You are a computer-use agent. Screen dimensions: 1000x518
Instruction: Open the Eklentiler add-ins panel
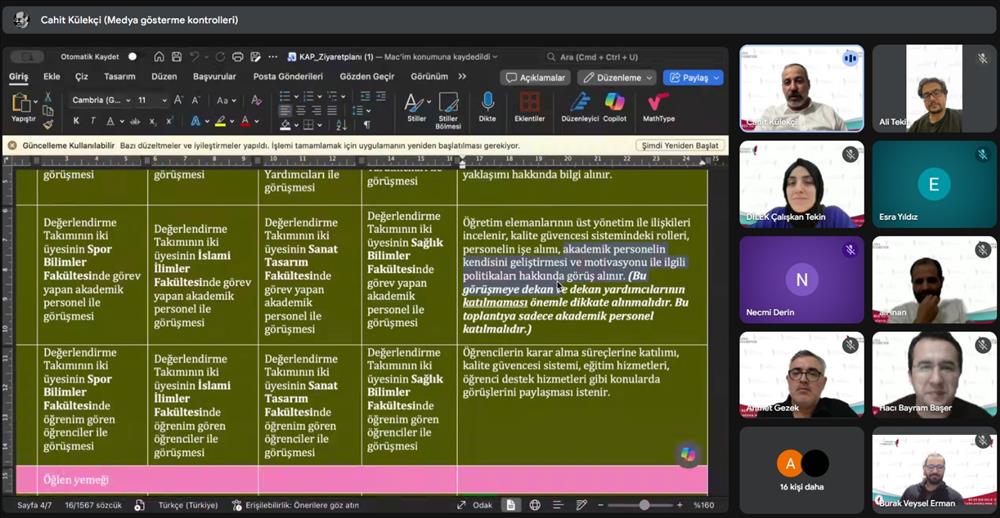[x=529, y=102]
